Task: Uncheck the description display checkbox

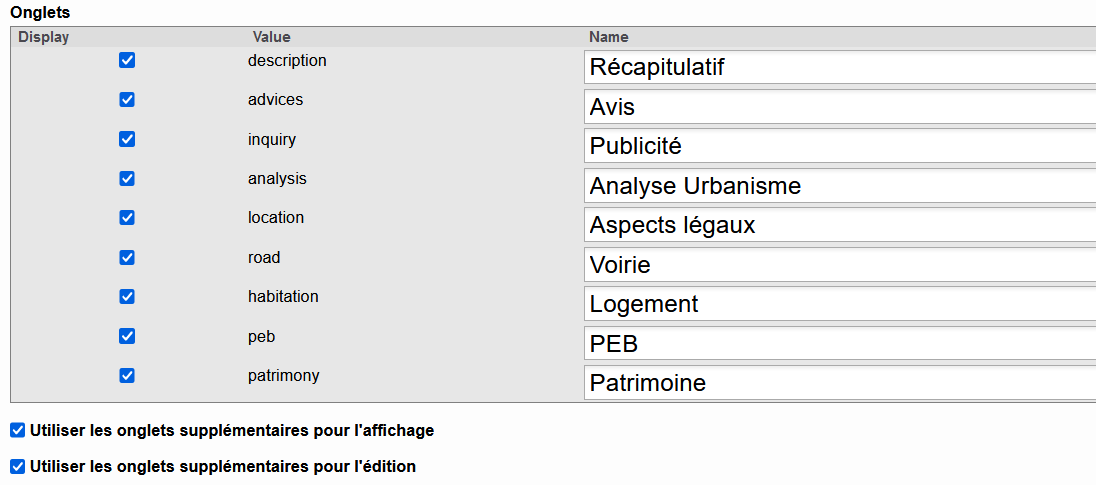Action: tap(127, 60)
